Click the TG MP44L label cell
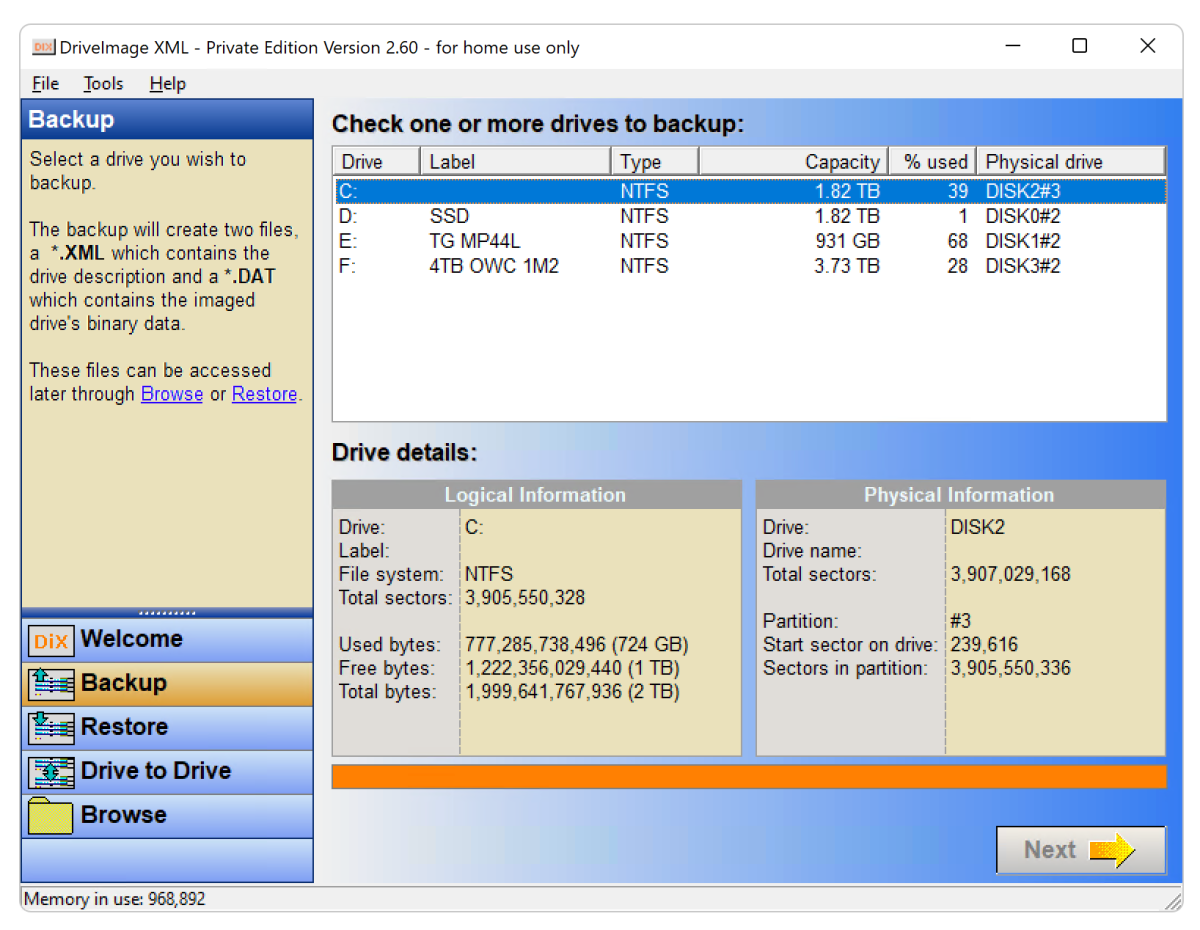The image size is (1200, 930). [x=475, y=241]
